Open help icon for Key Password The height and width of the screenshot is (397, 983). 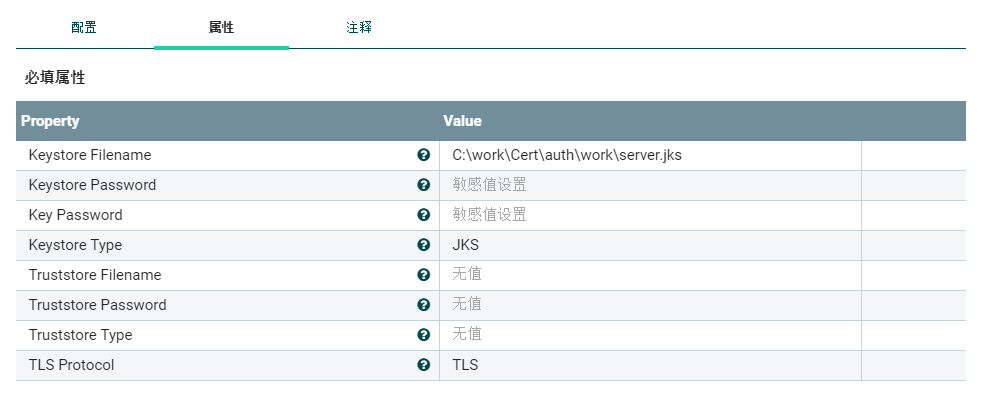[x=424, y=215]
